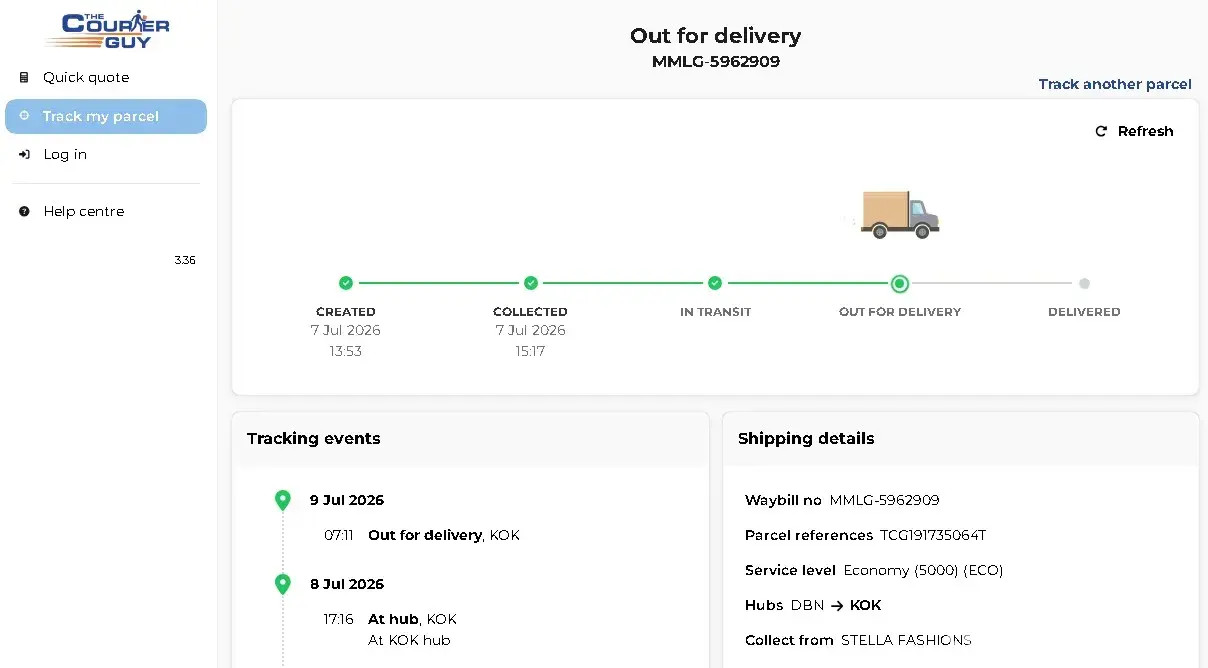
Task: Click the Refresh button label
Action: [x=1145, y=131]
